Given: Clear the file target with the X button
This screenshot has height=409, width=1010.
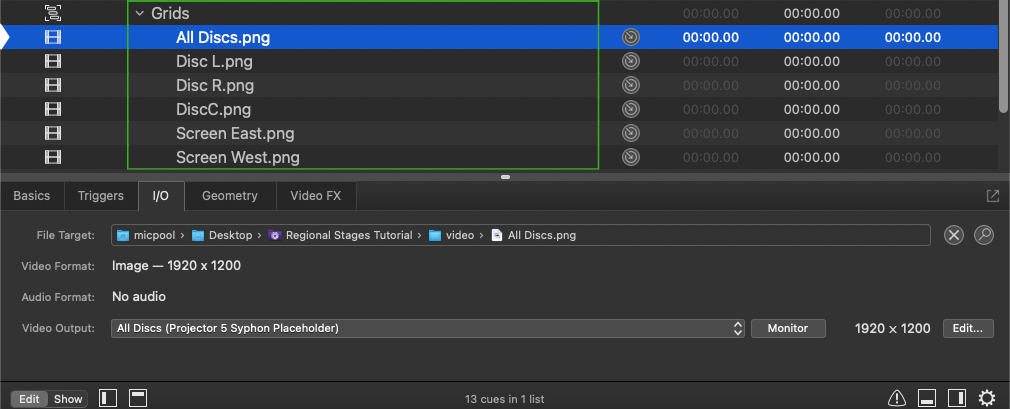Looking at the screenshot, I should pos(954,235).
